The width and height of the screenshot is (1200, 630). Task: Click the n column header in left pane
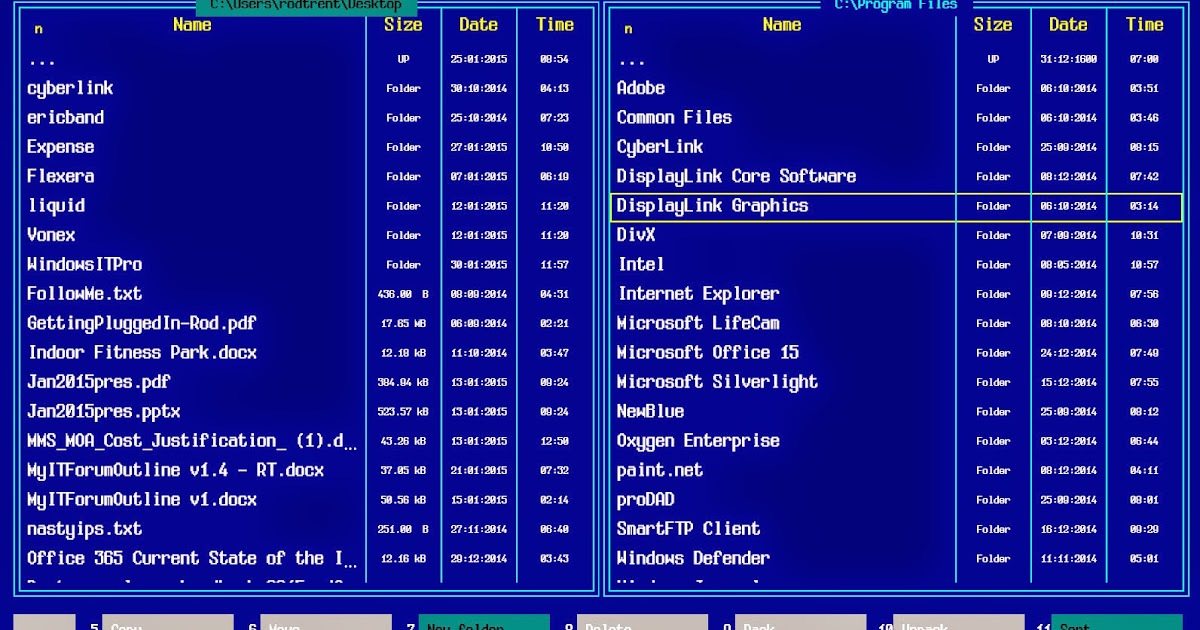point(38,29)
